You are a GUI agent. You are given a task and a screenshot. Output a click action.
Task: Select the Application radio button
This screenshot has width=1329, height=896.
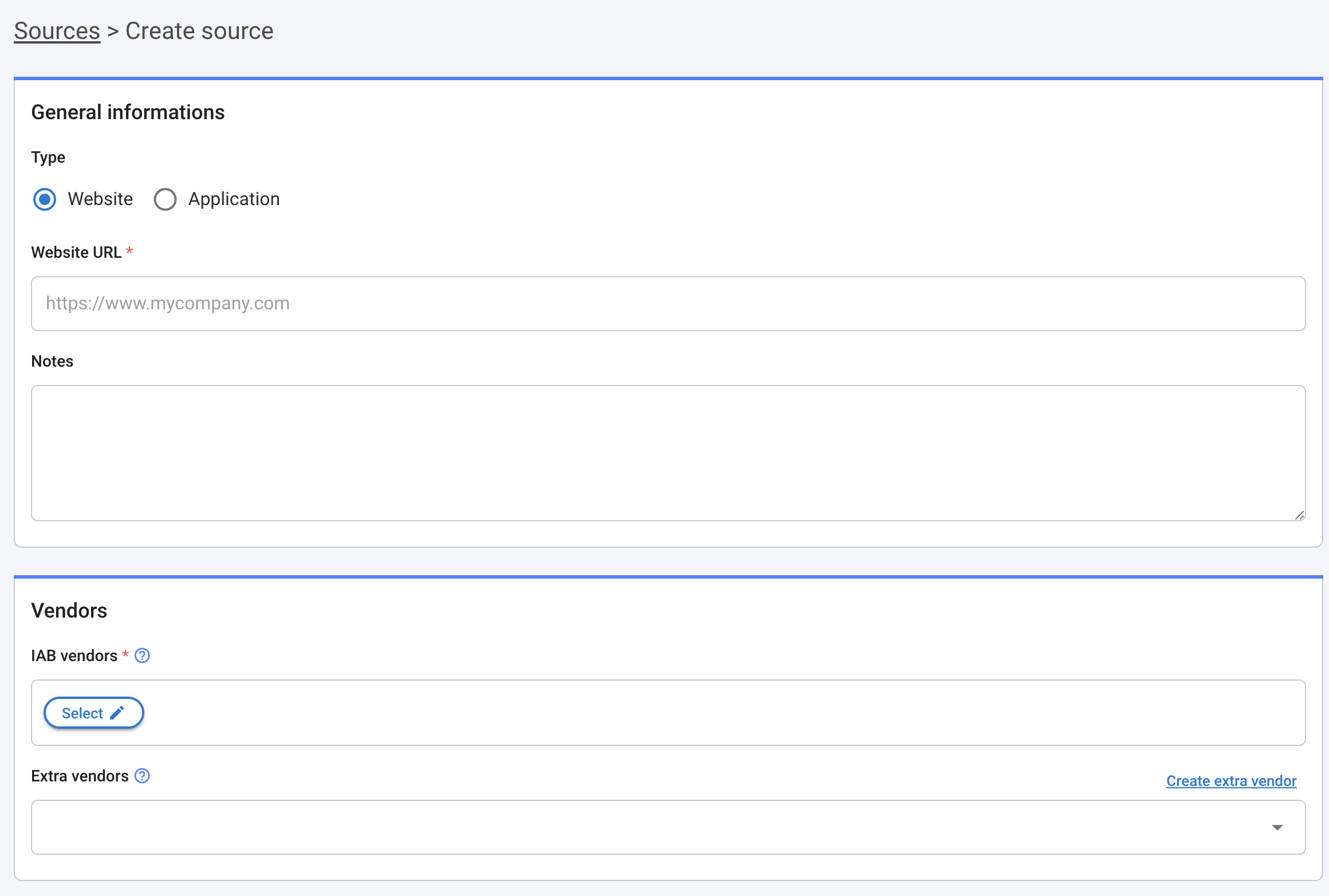tap(165, 199)
